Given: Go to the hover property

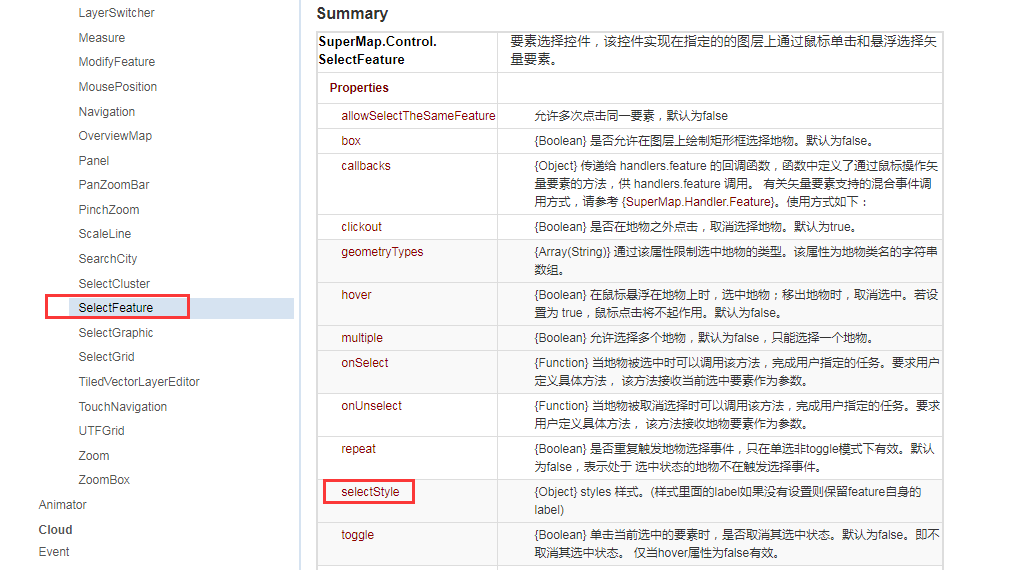Looking at the screenshot, I should pyautogui.click(x=356, y=295).
